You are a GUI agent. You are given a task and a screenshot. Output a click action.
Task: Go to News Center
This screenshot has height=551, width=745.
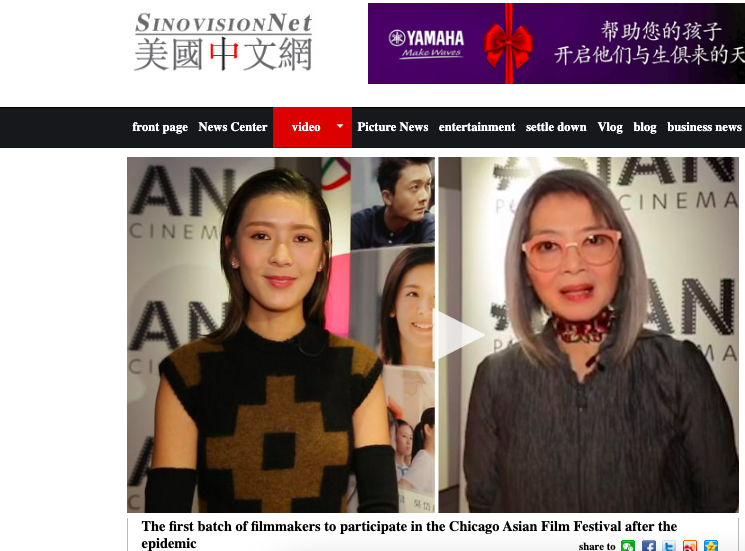(x=233, y=127)
